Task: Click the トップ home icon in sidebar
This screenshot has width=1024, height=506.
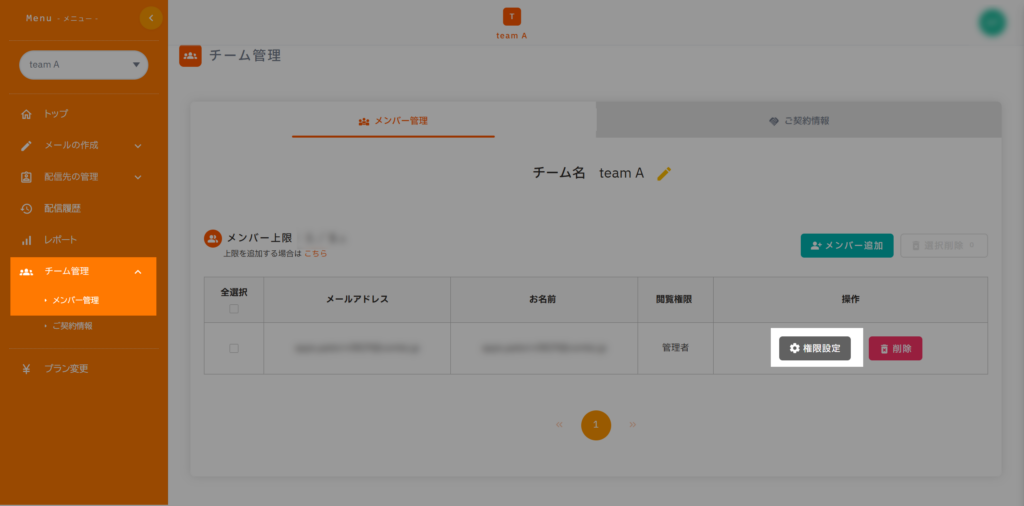Action: pos(27,114)
